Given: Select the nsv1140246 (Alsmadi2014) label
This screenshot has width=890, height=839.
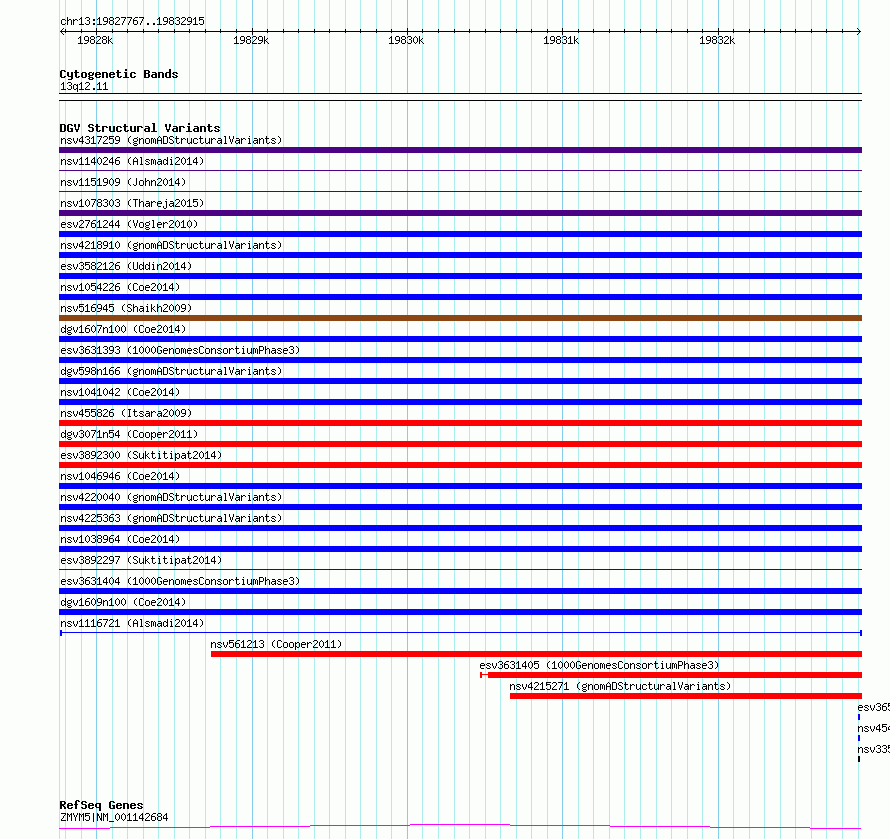Looking at the screenshot, I should pos(132,161).
